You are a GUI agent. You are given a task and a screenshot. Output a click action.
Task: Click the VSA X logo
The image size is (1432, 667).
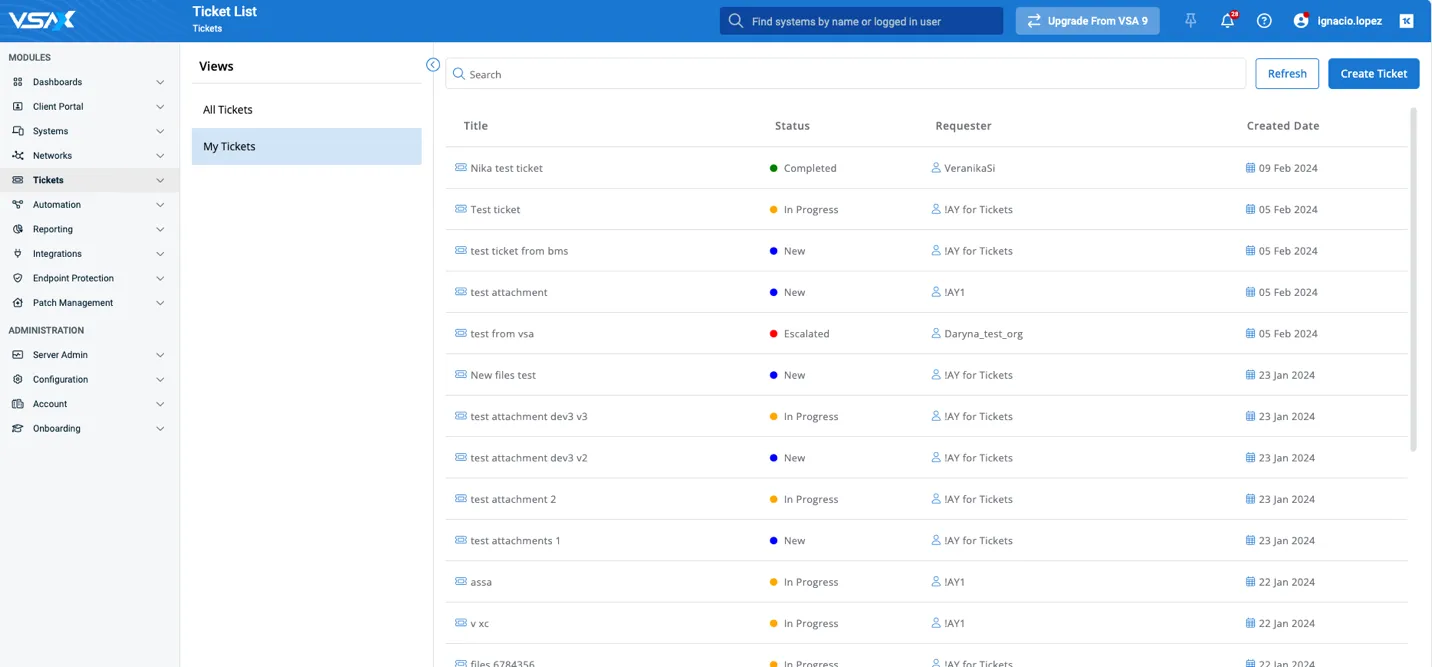point(42,20)
